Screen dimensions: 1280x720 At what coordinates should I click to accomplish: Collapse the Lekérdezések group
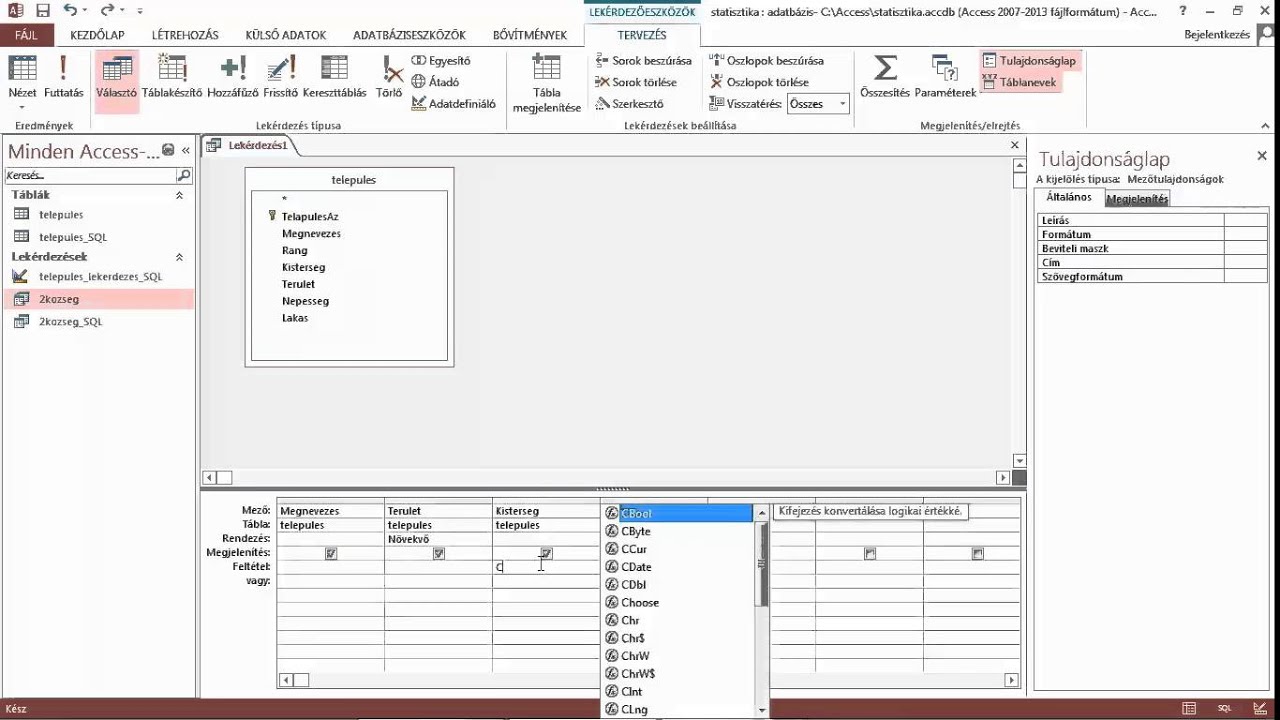pyautogui.click(x=179, y=257)
